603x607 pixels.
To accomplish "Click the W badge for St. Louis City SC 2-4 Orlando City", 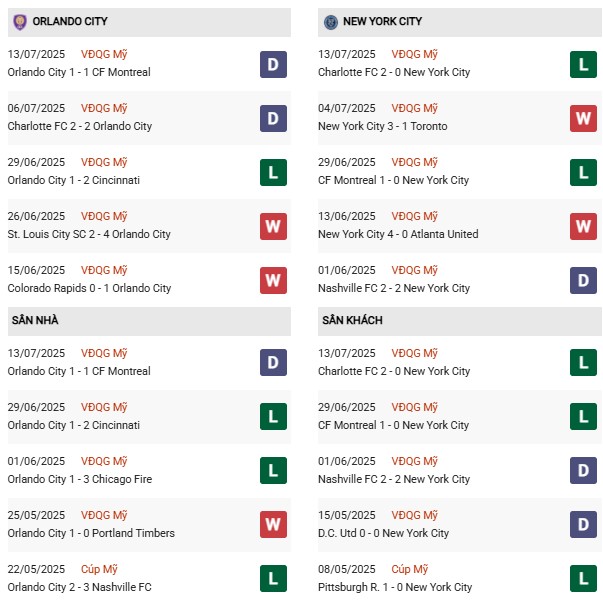I will pos(273,226).
